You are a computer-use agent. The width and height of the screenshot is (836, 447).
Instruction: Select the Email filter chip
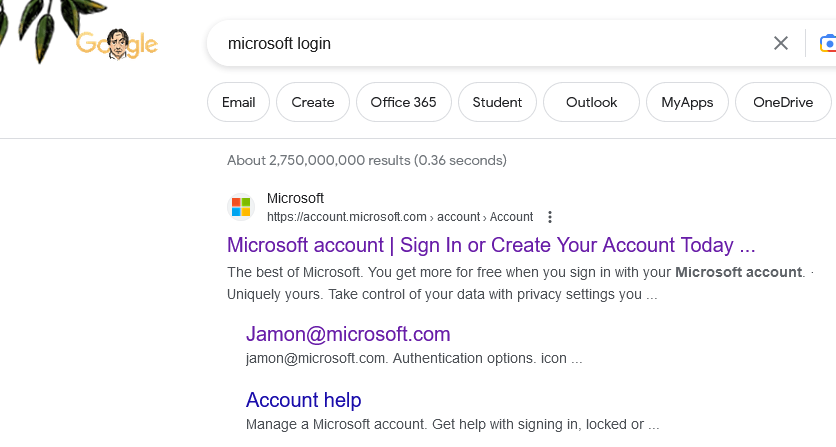[x=238, y=102]
